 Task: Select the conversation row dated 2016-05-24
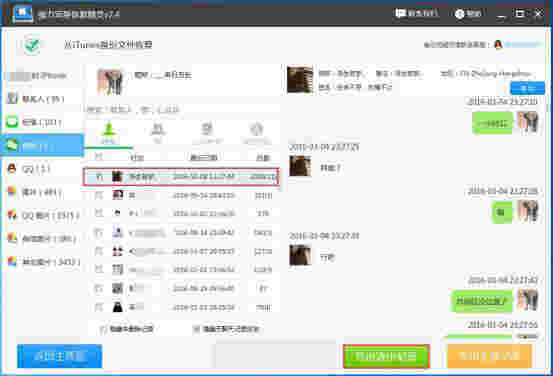(183, 195)
